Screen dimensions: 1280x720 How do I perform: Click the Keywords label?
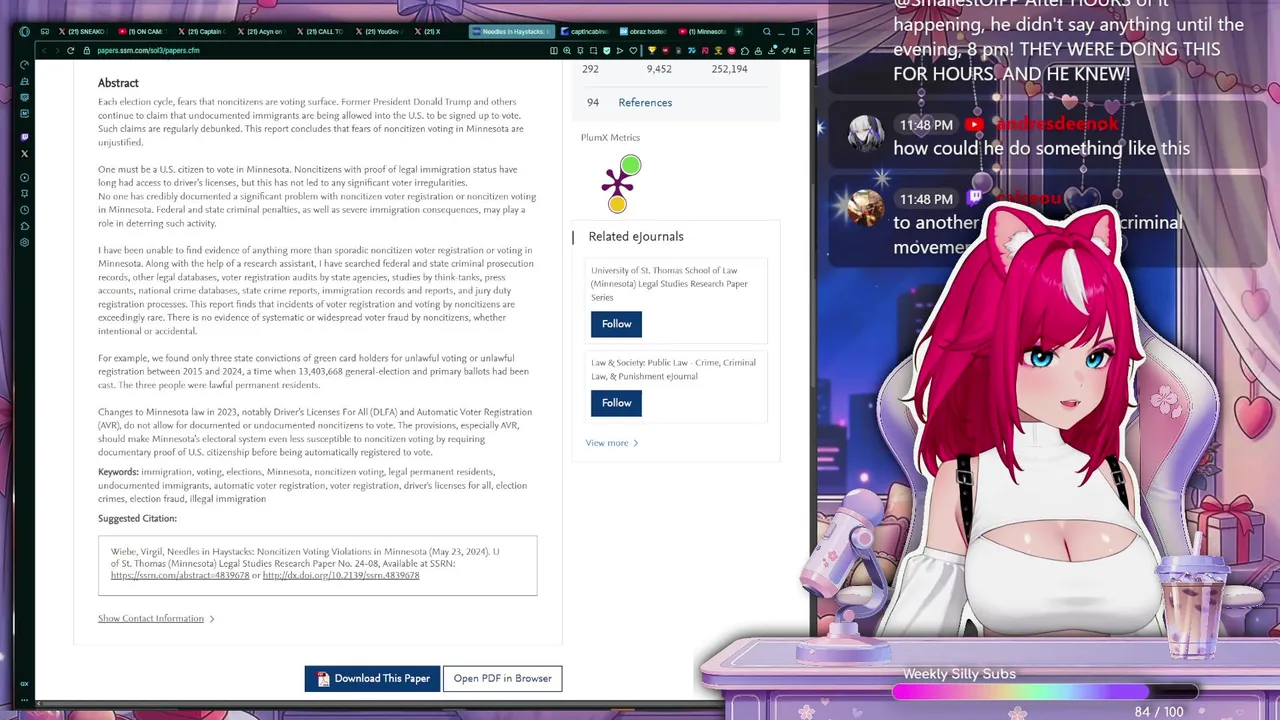coord(118,472)
